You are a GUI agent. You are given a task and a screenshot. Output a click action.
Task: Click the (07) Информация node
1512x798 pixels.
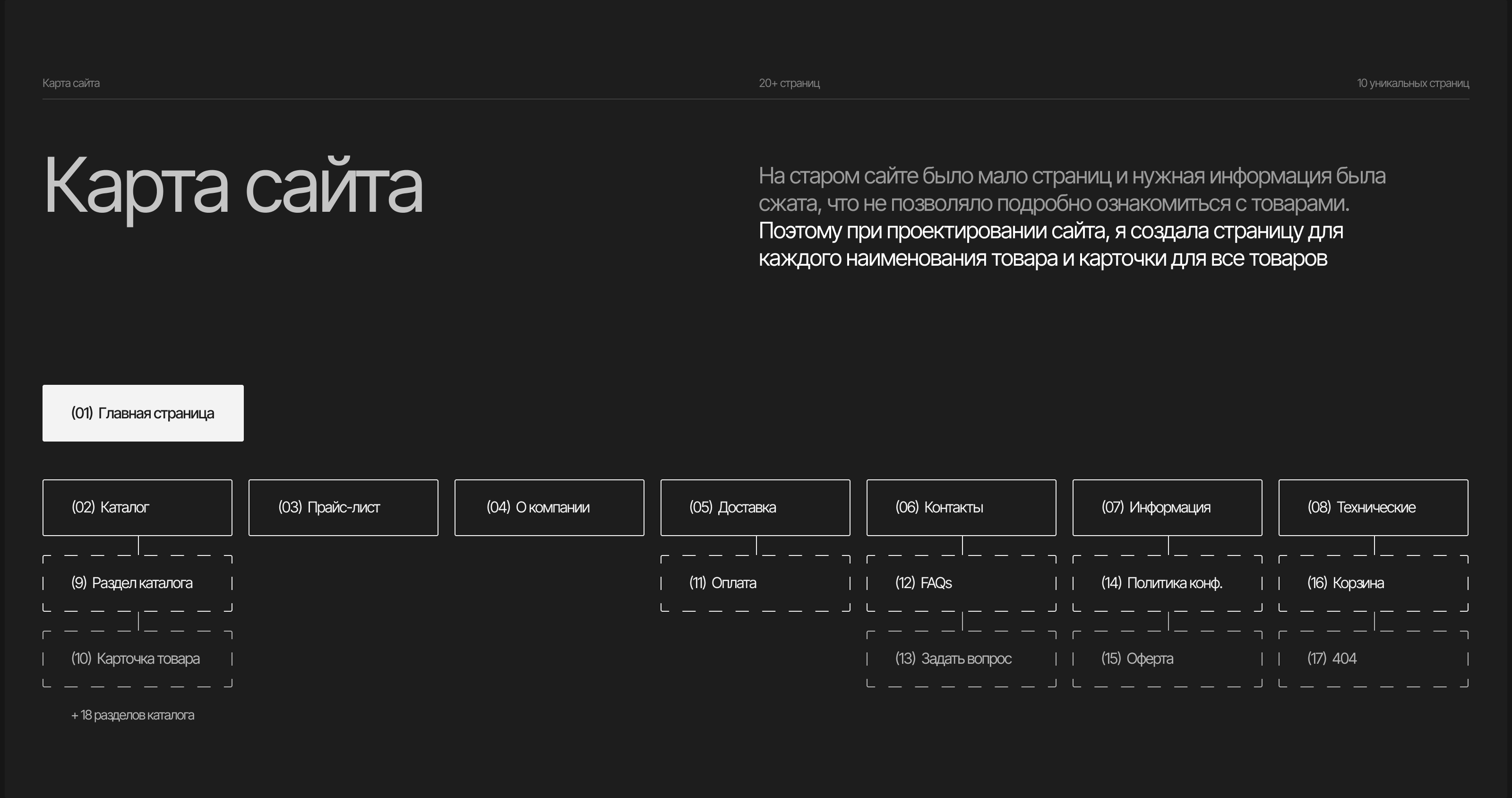pyautogui.click(x=1167, y=507)
